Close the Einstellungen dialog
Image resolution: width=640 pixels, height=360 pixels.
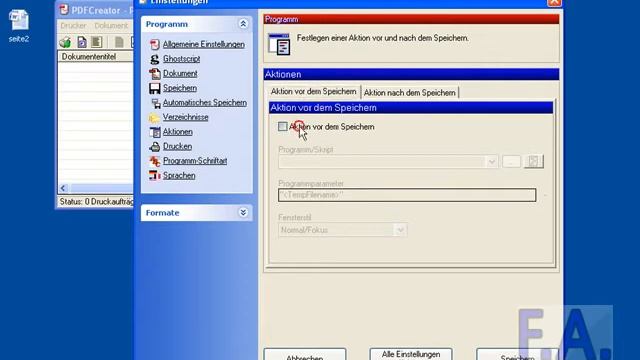tap(554, 2)
